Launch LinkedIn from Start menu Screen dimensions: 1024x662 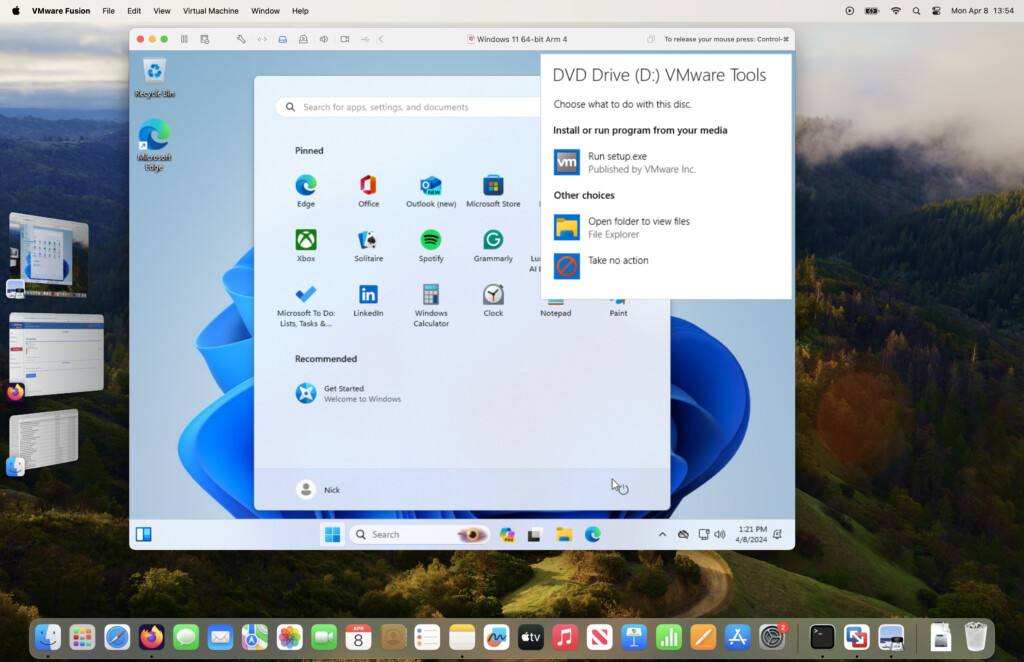point(368,300)
